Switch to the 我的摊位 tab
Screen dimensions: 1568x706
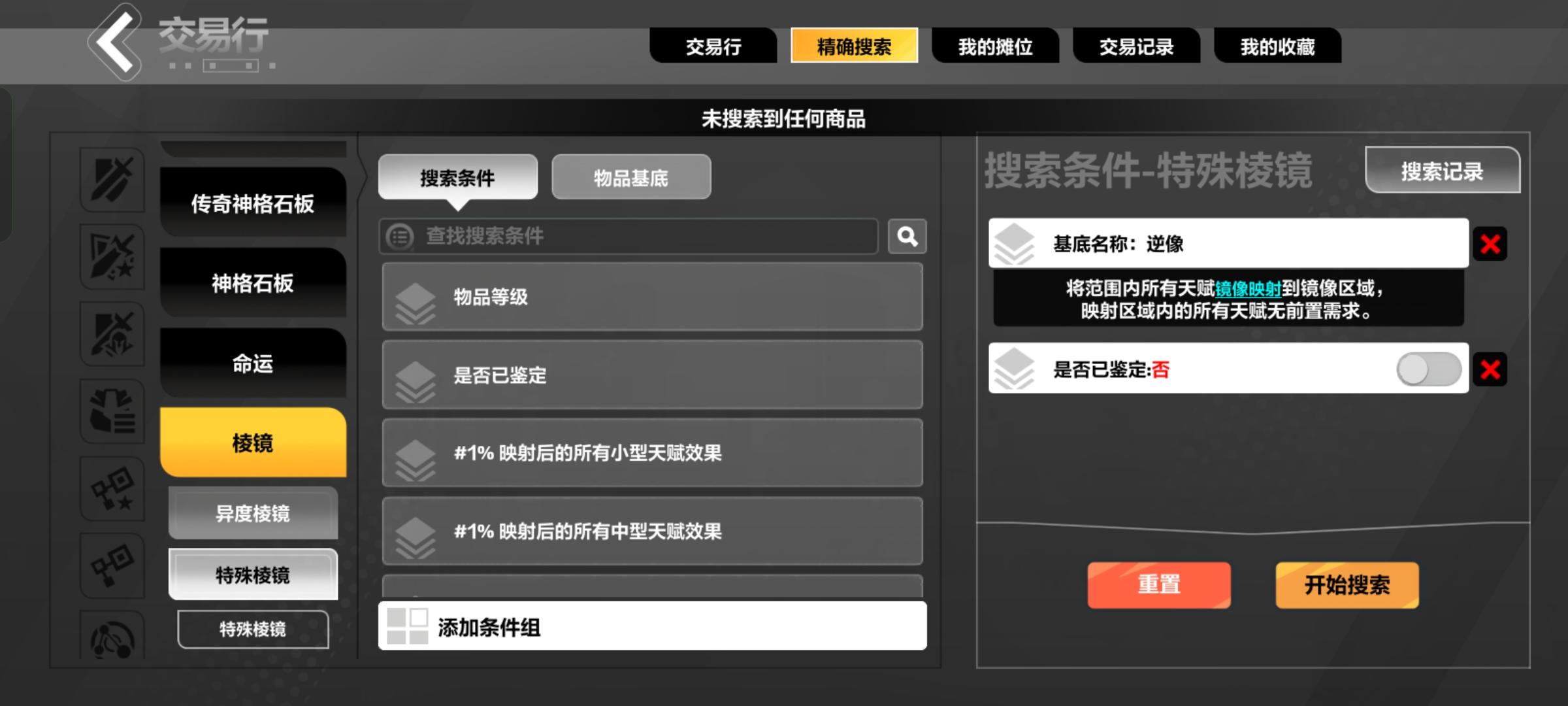point(995,46)
